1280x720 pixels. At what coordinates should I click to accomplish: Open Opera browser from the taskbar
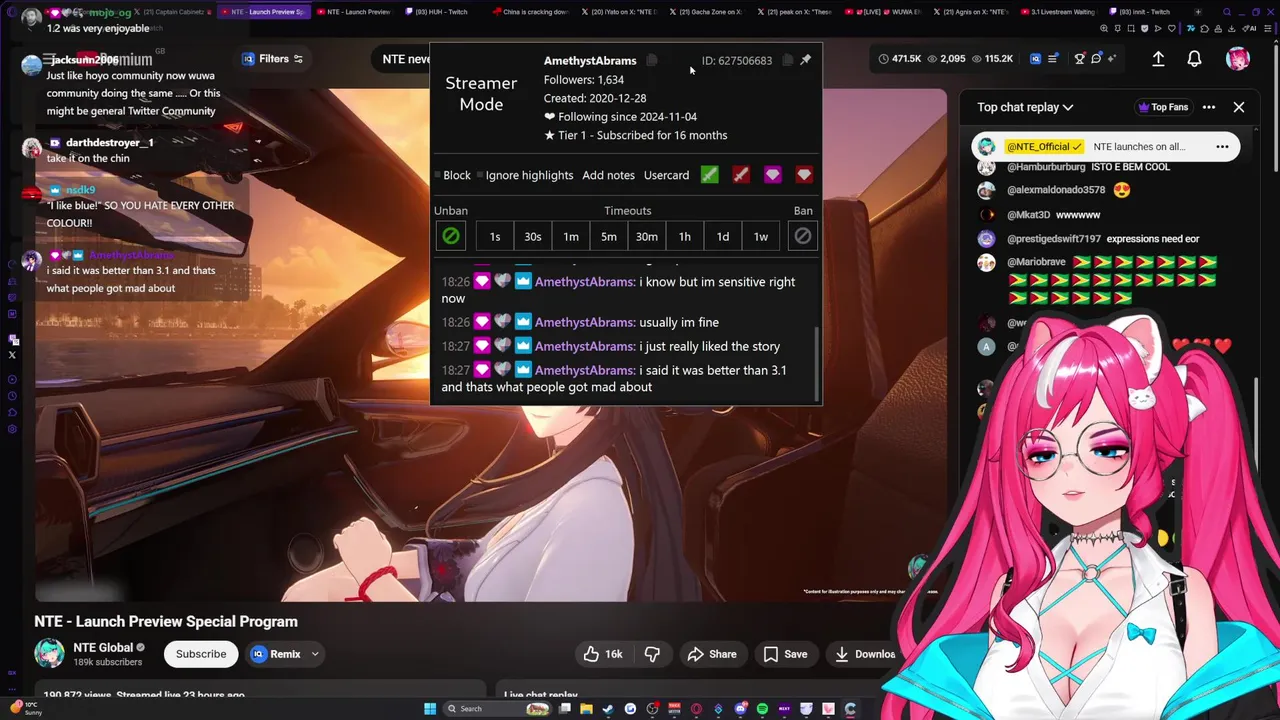[x=696, y=709]
